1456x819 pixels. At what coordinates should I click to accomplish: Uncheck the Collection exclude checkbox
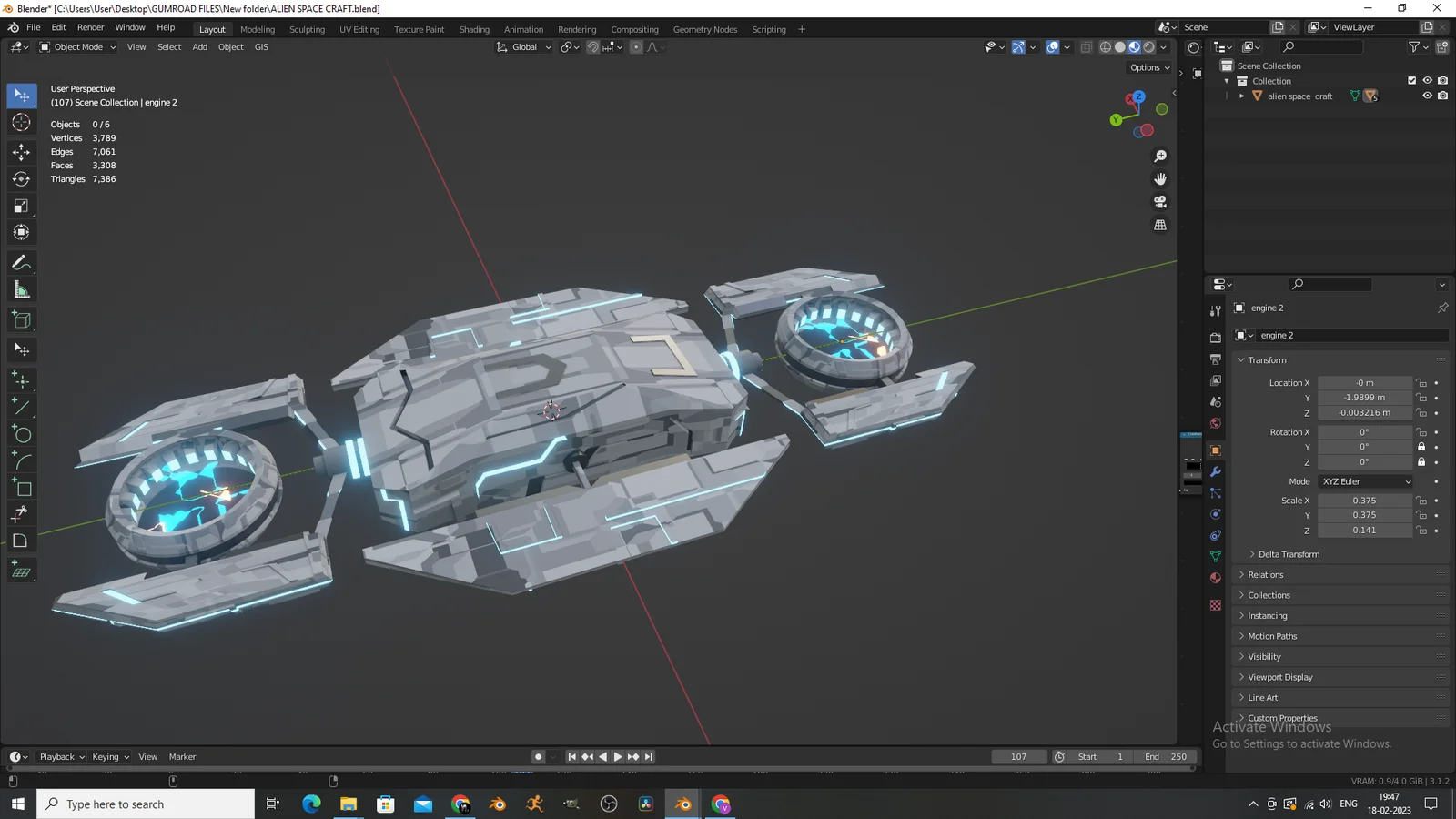click(1411, 80)
